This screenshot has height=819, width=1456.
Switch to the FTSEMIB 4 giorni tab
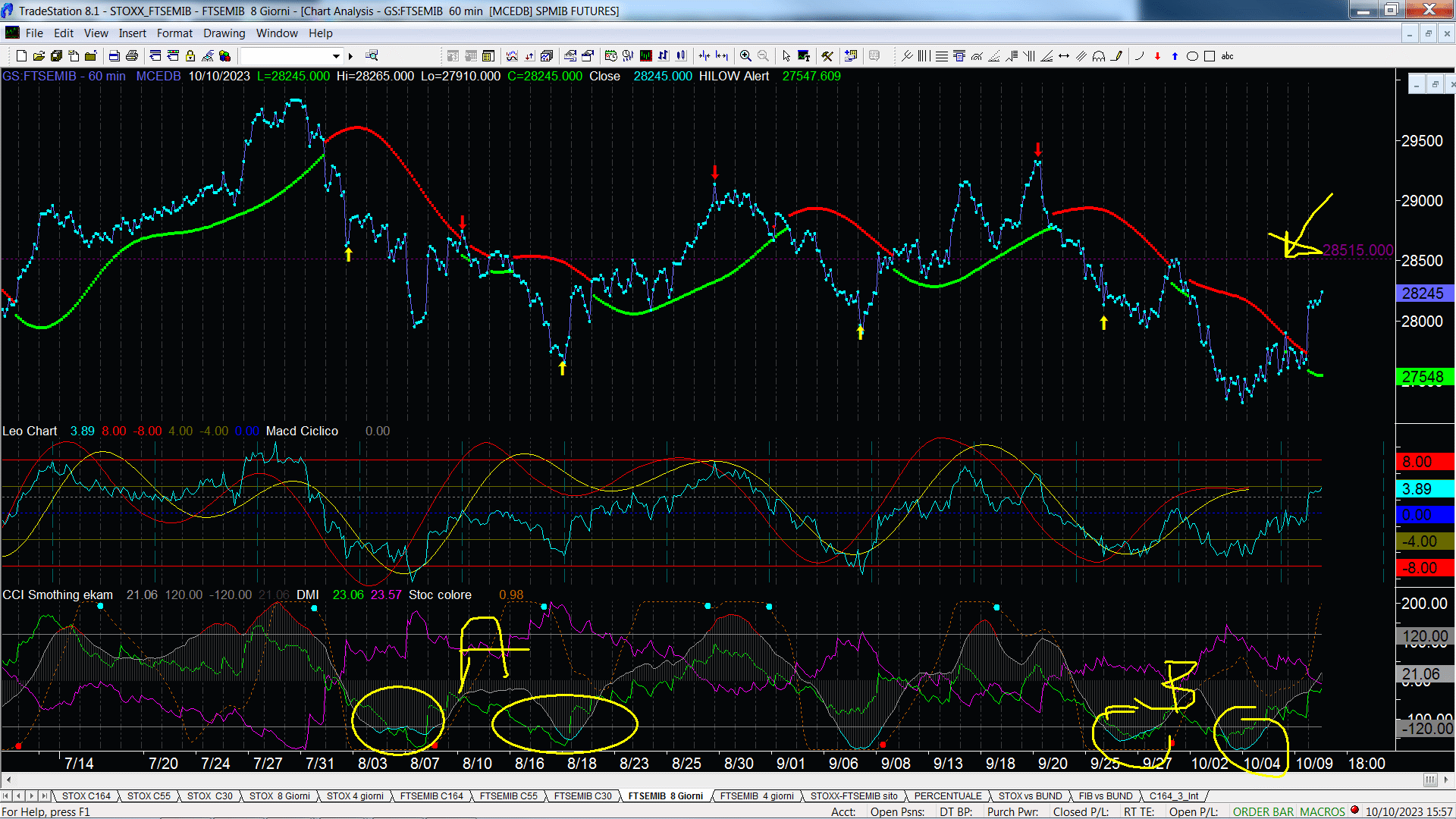click(757, 796)
